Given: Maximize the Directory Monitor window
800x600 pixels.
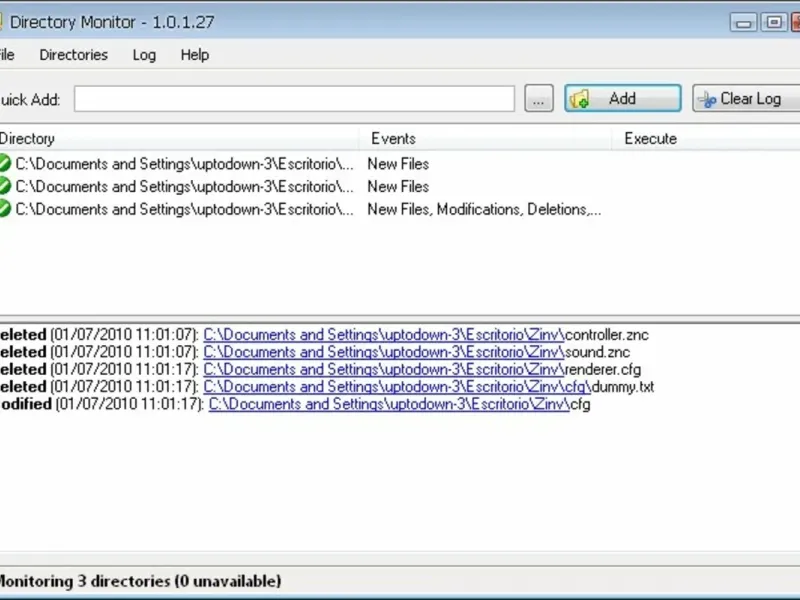Looking at the screenshot, I should point(774,22).
